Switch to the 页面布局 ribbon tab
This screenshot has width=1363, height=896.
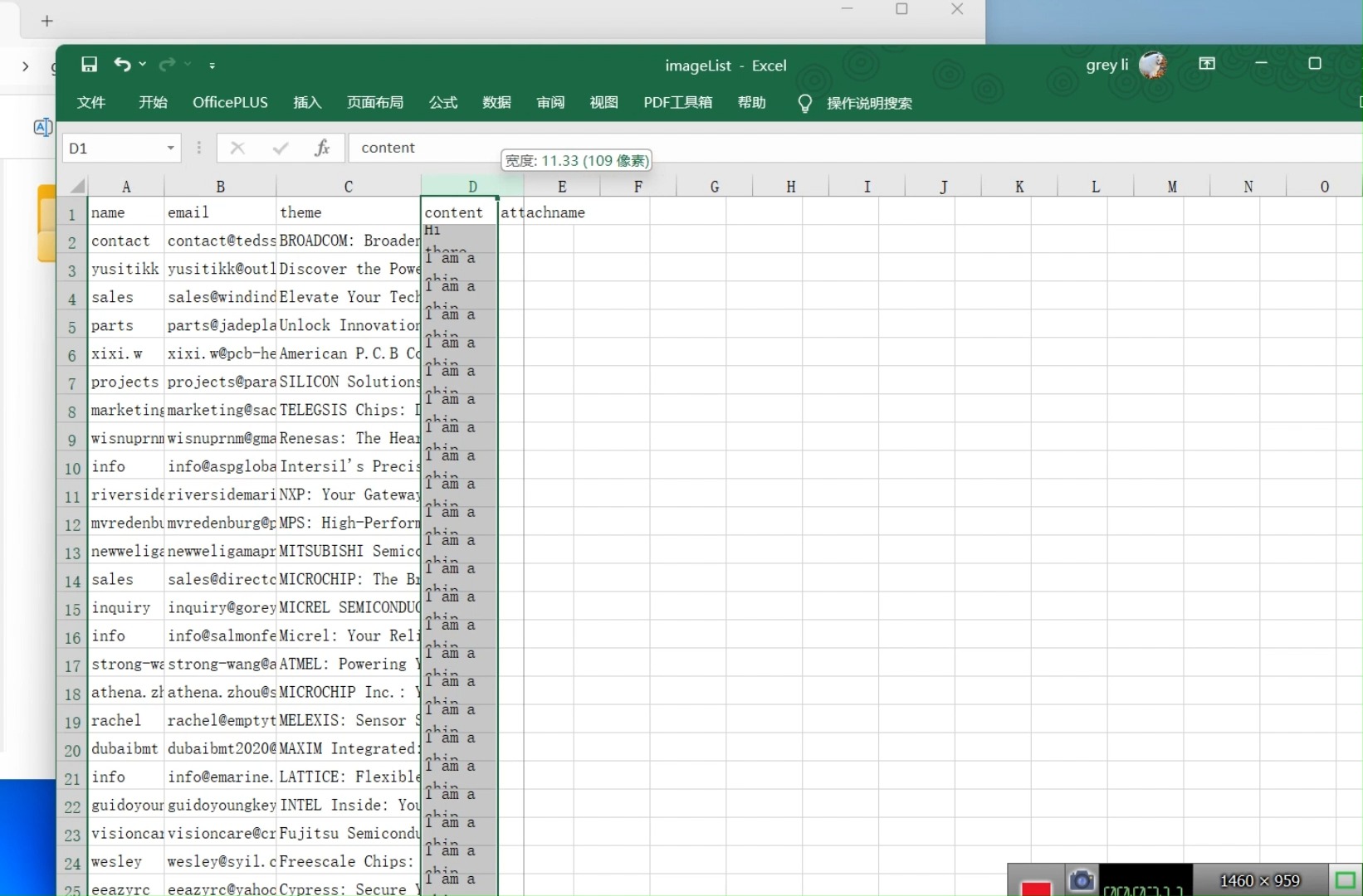point(375,103)
